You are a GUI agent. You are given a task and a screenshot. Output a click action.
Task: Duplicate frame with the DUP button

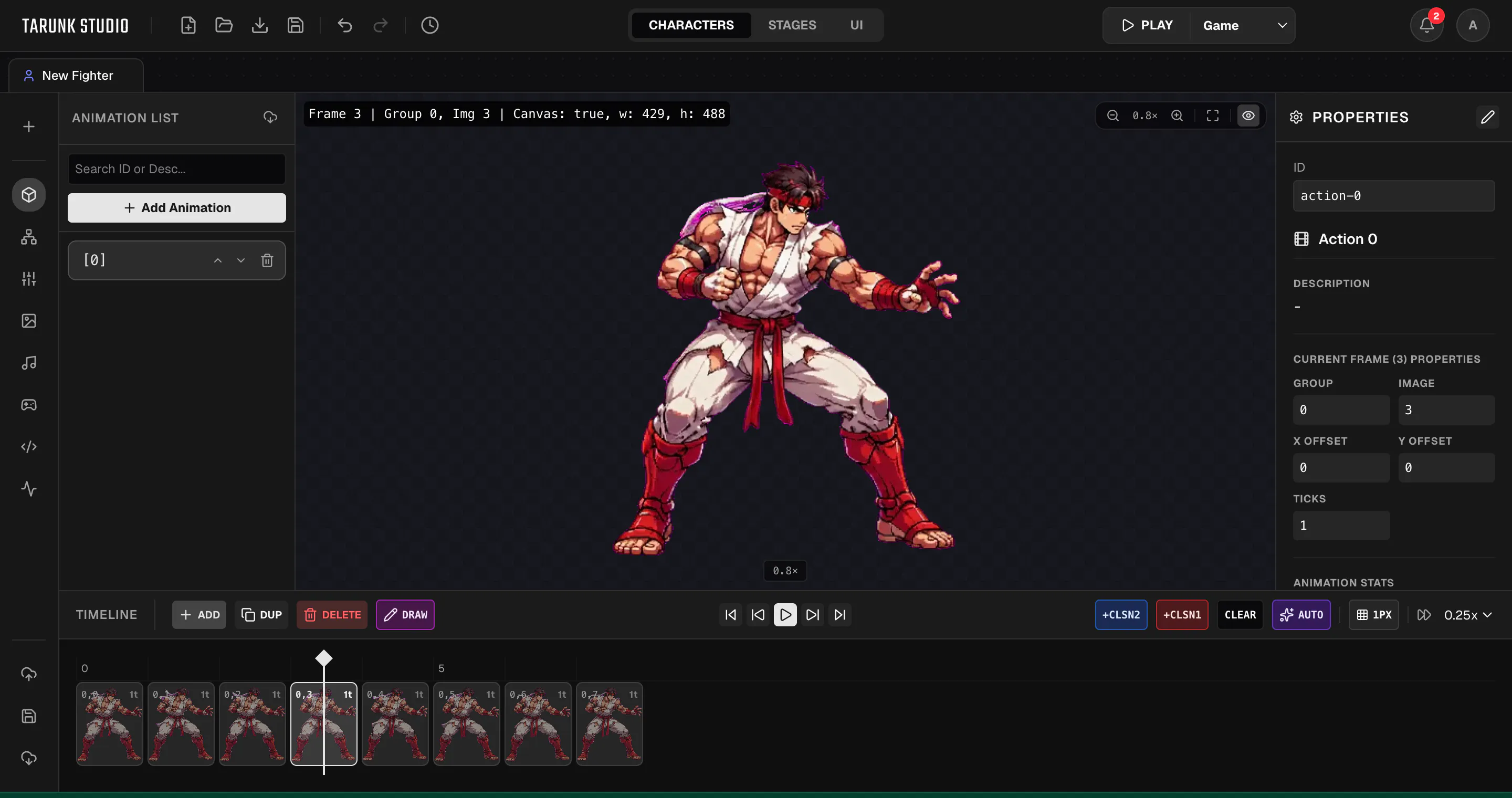262,615
